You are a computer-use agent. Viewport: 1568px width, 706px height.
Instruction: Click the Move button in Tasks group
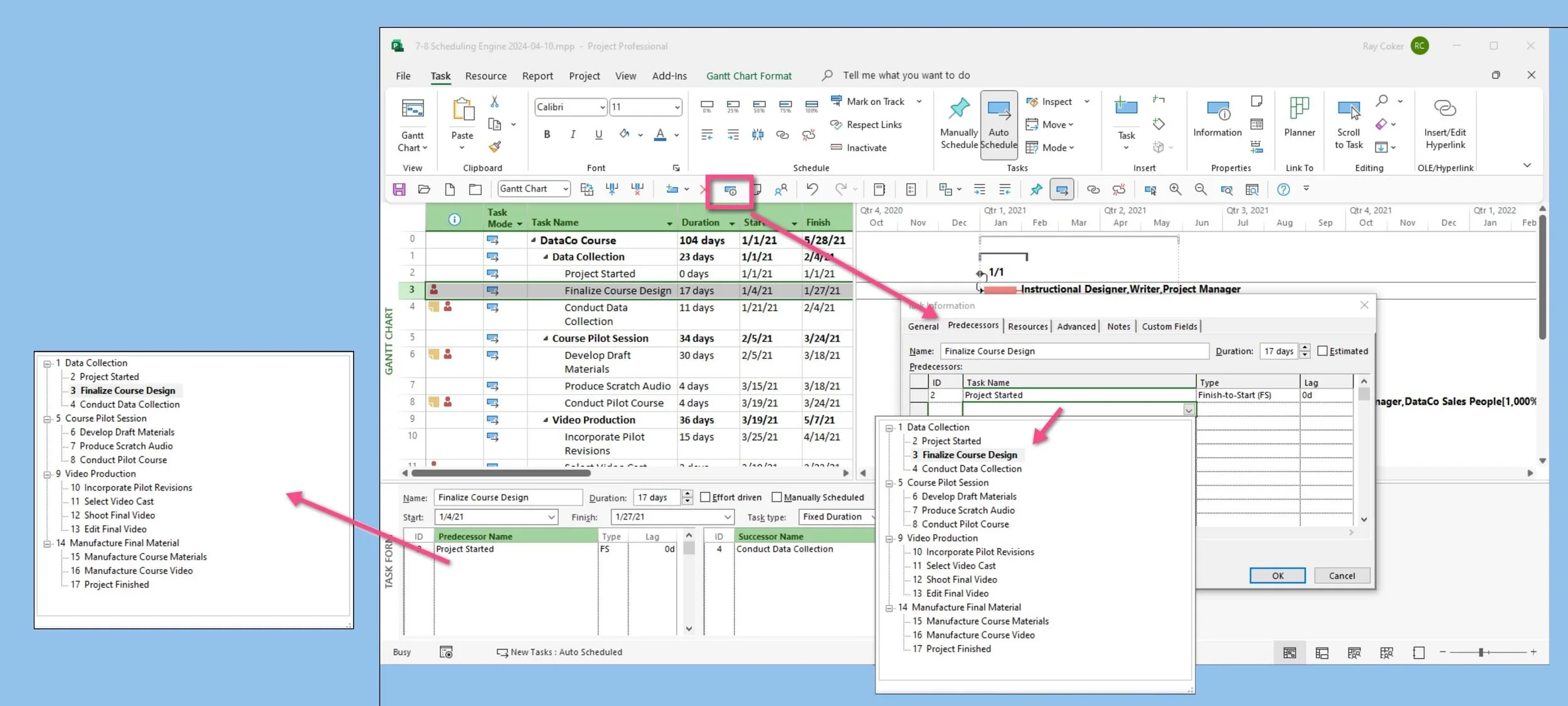(1050, 124)
